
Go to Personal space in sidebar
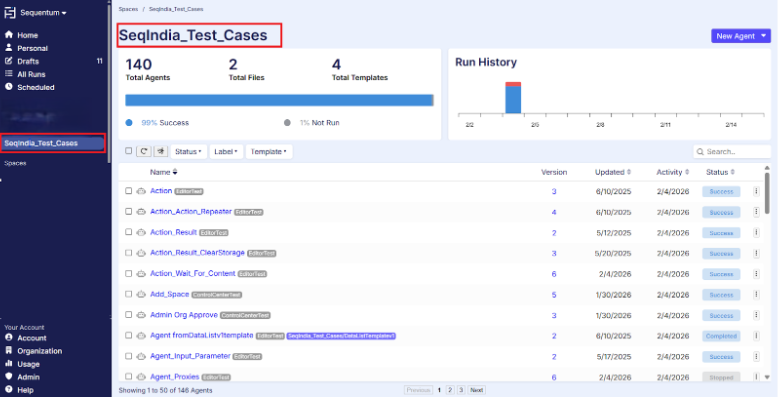32,48
